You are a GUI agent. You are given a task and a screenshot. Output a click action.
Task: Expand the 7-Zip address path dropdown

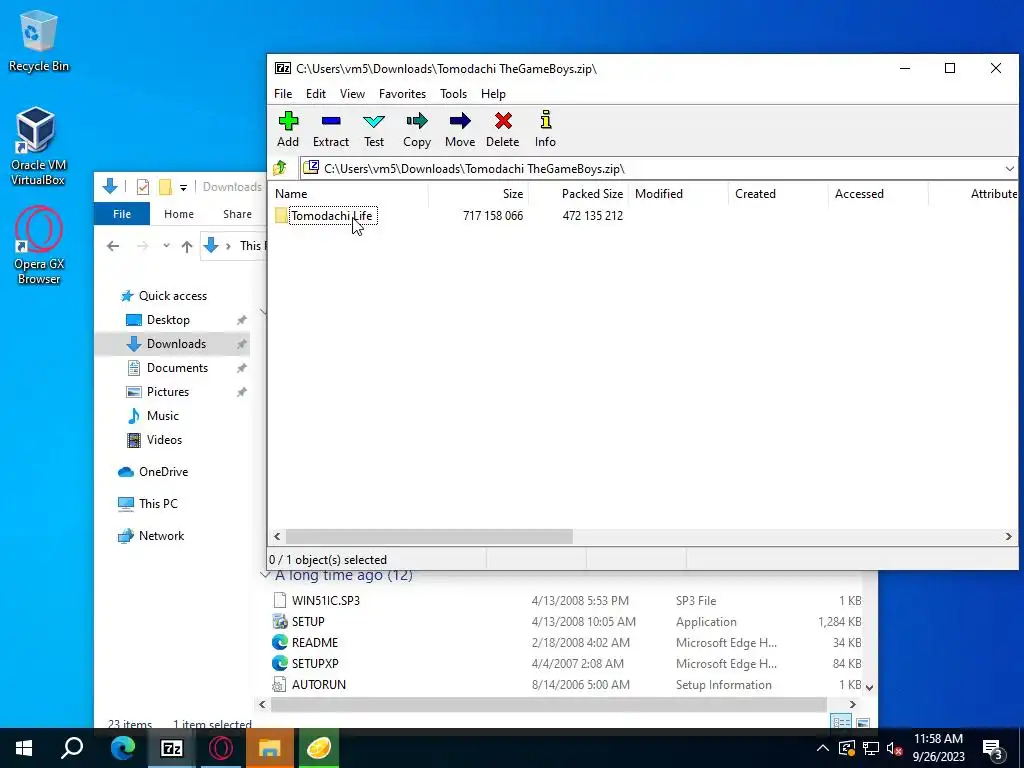(1009, 168)
